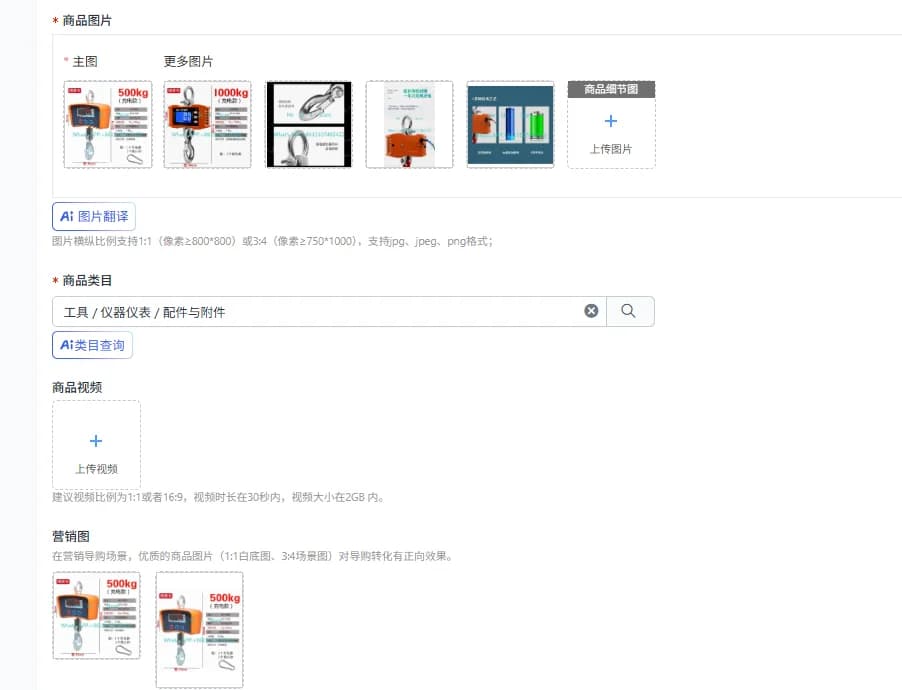Screen dimensions: 902x690
Task: Click the Ai类目查询 button
Action: click(92, 345)
